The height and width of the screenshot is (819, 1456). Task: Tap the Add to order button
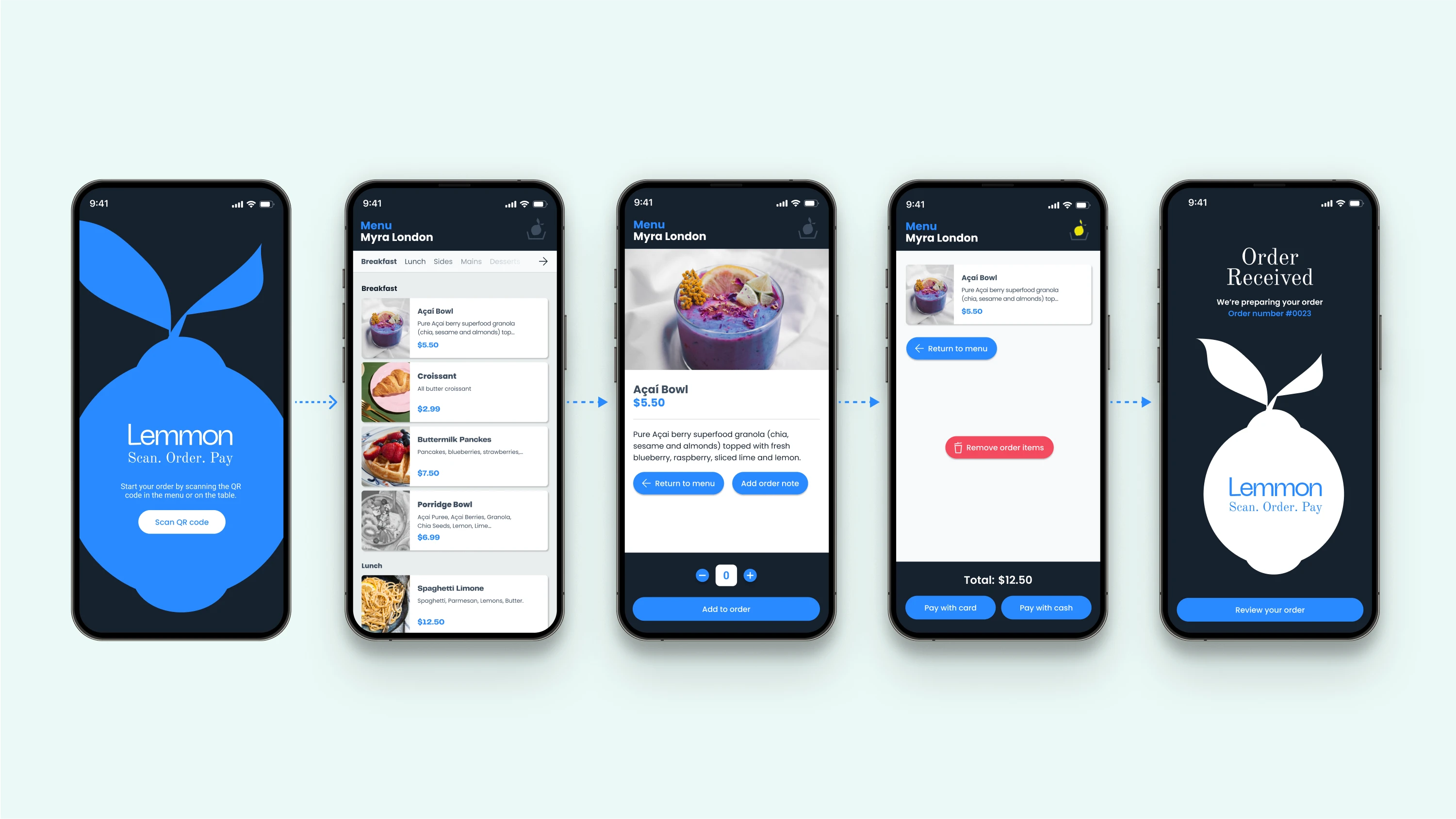[x=727, y=608]
